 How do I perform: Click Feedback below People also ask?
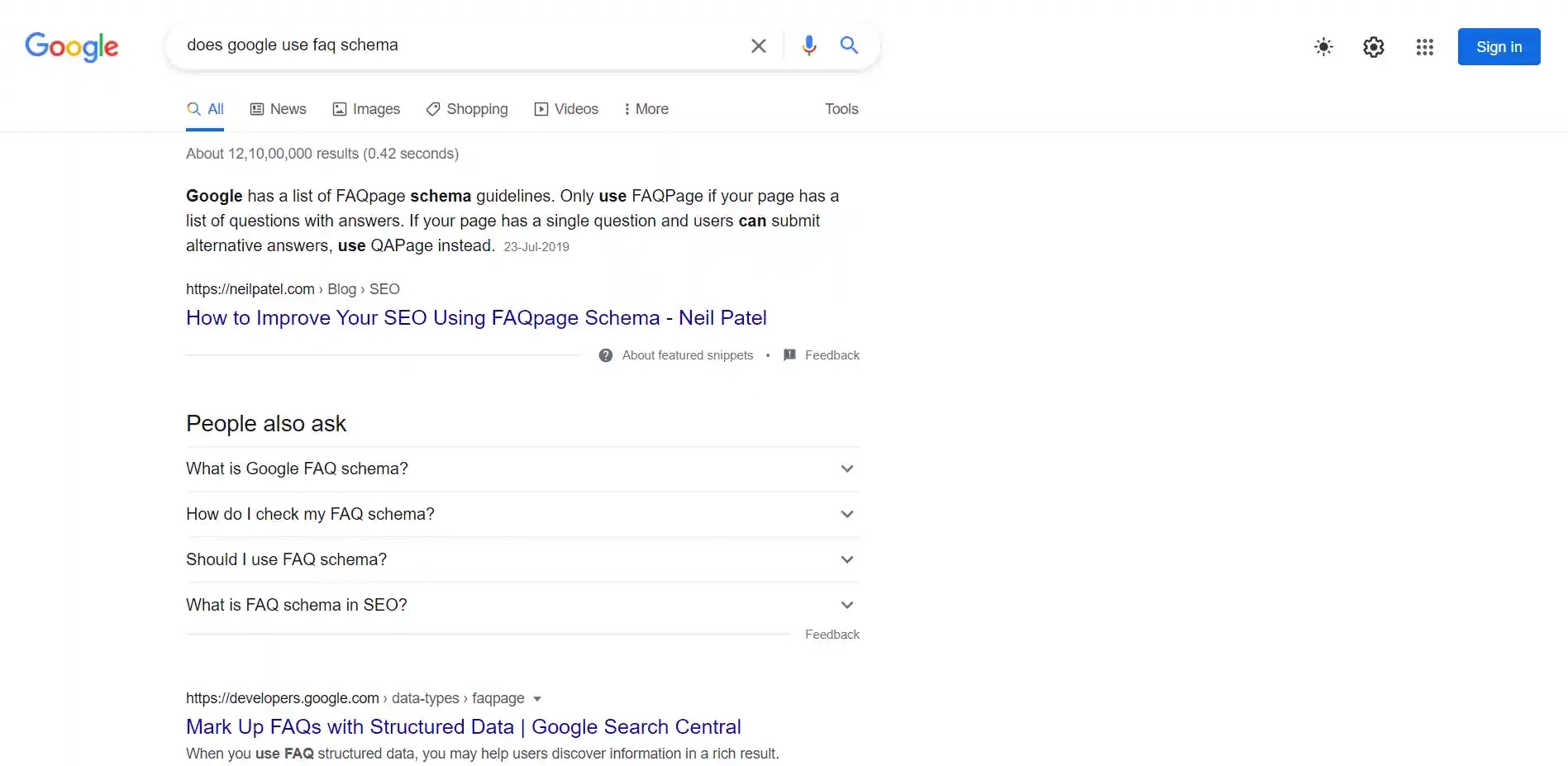(x=832, y=635)
